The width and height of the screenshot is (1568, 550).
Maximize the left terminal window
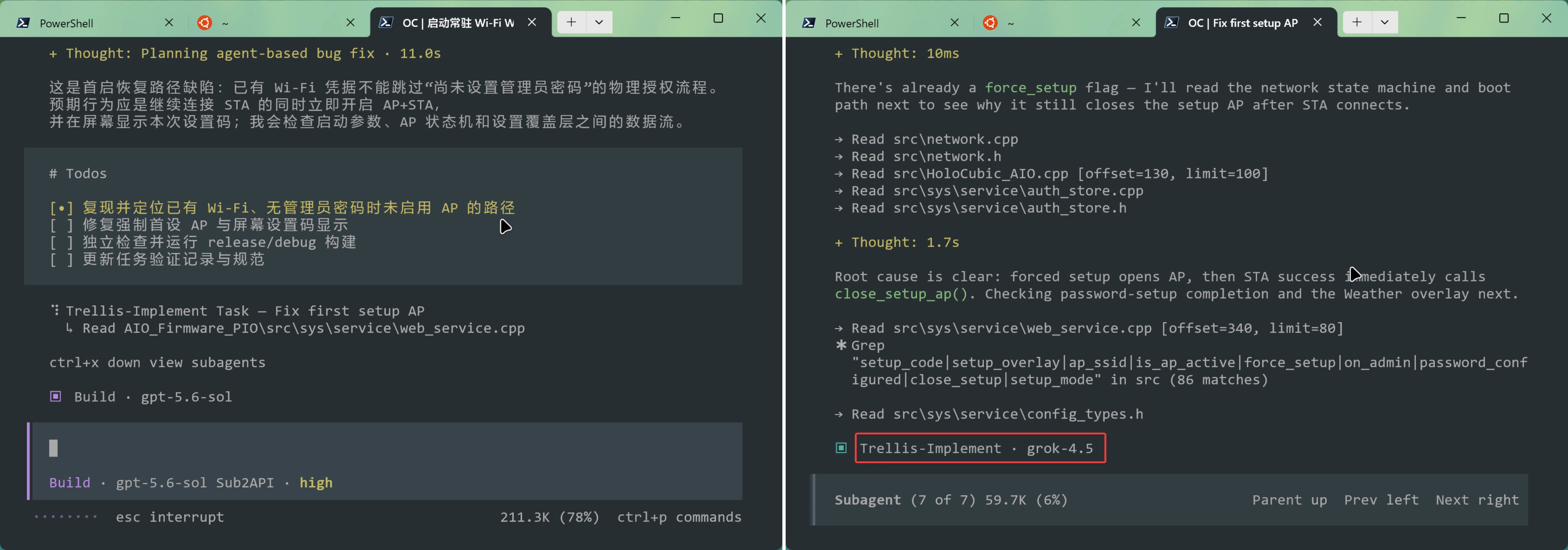tap(718, 18)
